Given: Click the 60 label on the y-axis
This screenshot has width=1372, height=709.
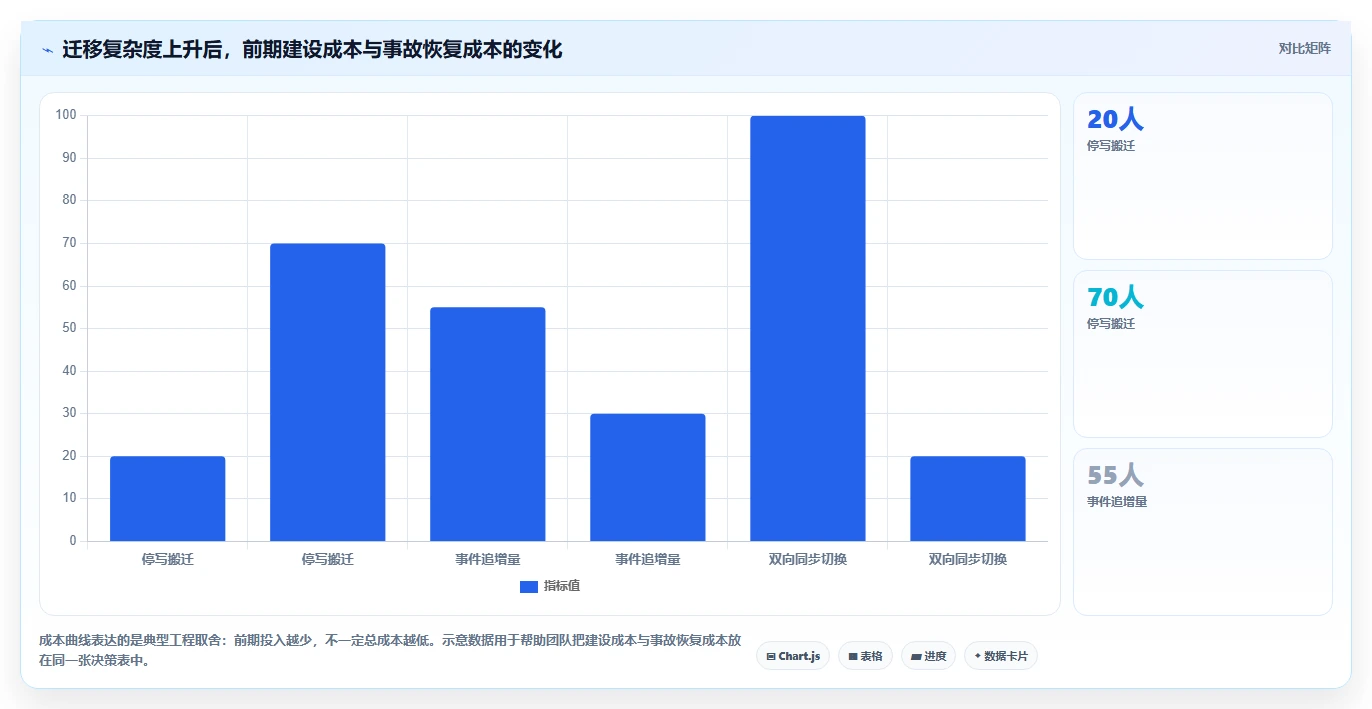Looking at the screenshot, I should (69, 286).
